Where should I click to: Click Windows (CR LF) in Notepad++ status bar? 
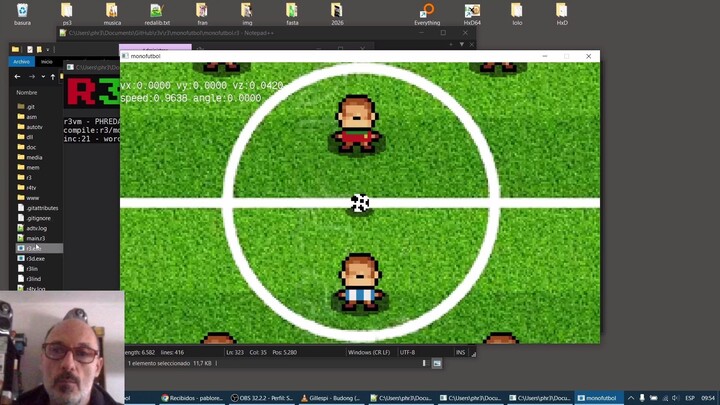coord(369,352)
